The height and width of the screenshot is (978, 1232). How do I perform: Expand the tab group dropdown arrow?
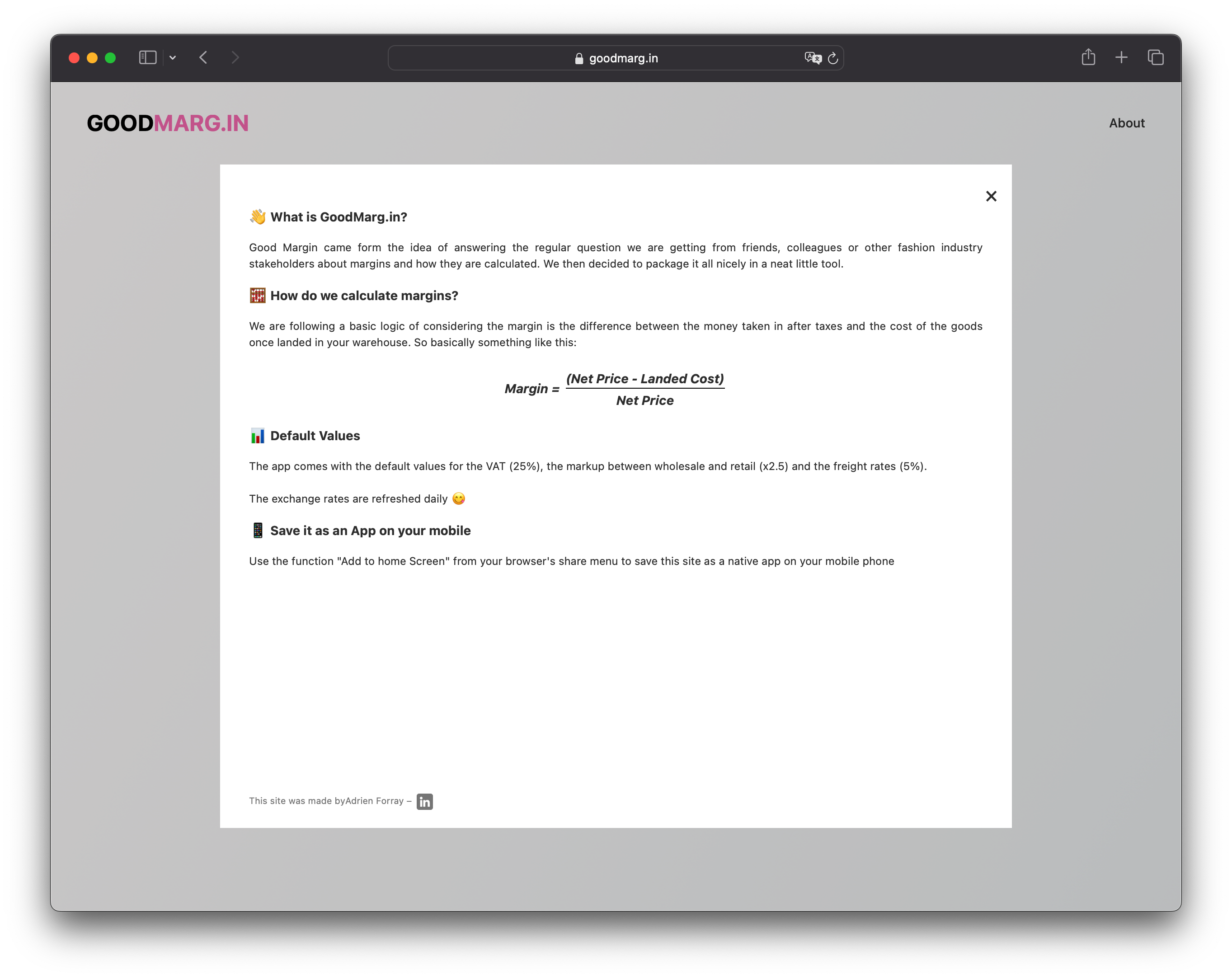pos(173,58)
